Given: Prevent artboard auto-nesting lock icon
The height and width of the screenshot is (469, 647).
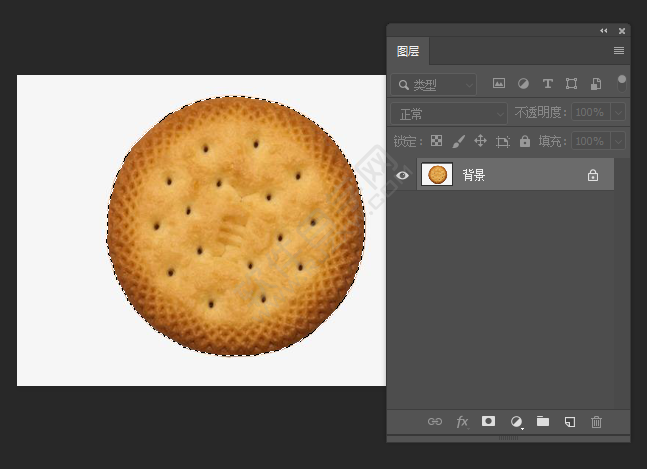Looking at the screenshot, I should 503,141.
